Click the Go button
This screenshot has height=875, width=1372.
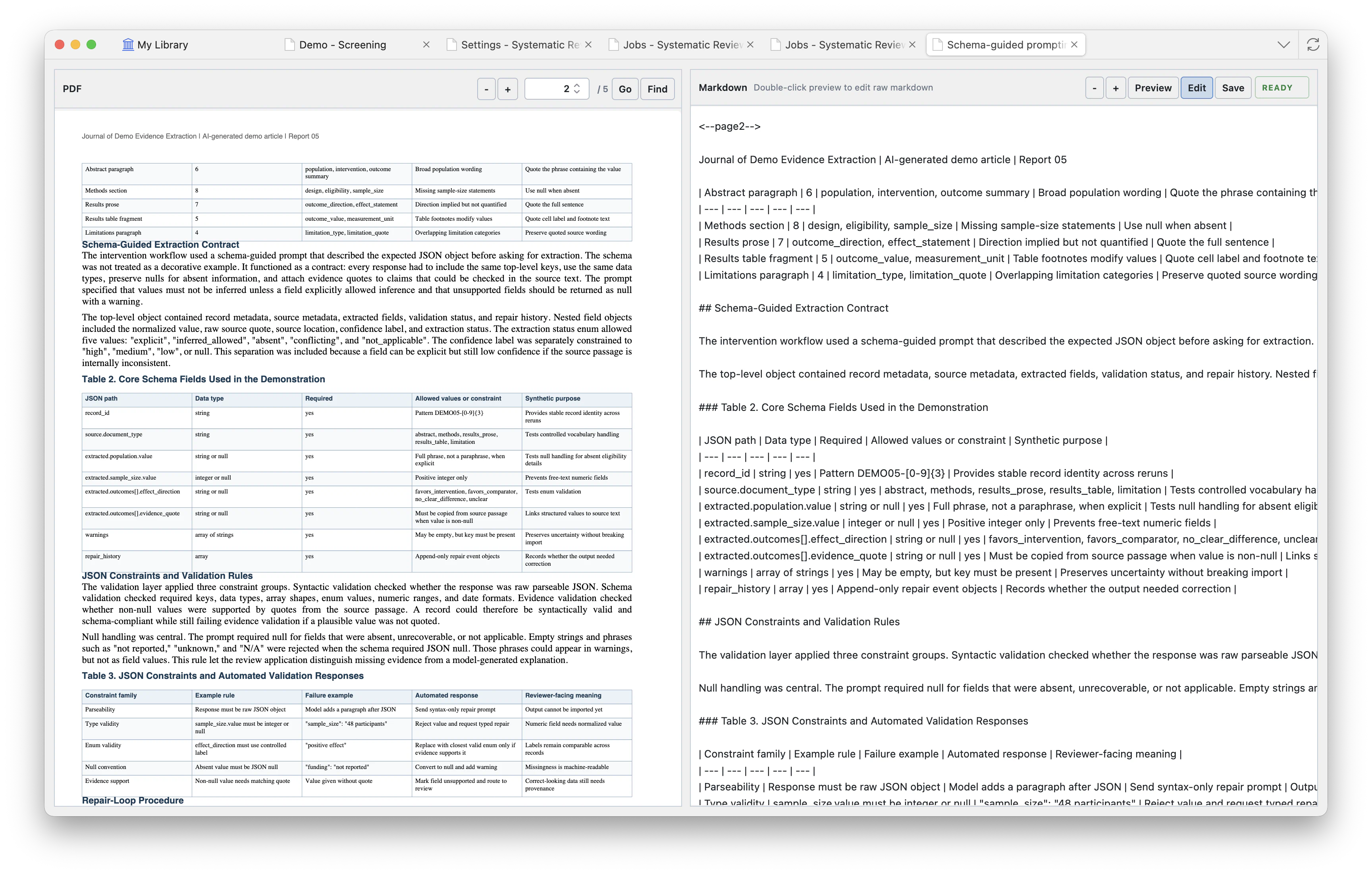point(624,89)
